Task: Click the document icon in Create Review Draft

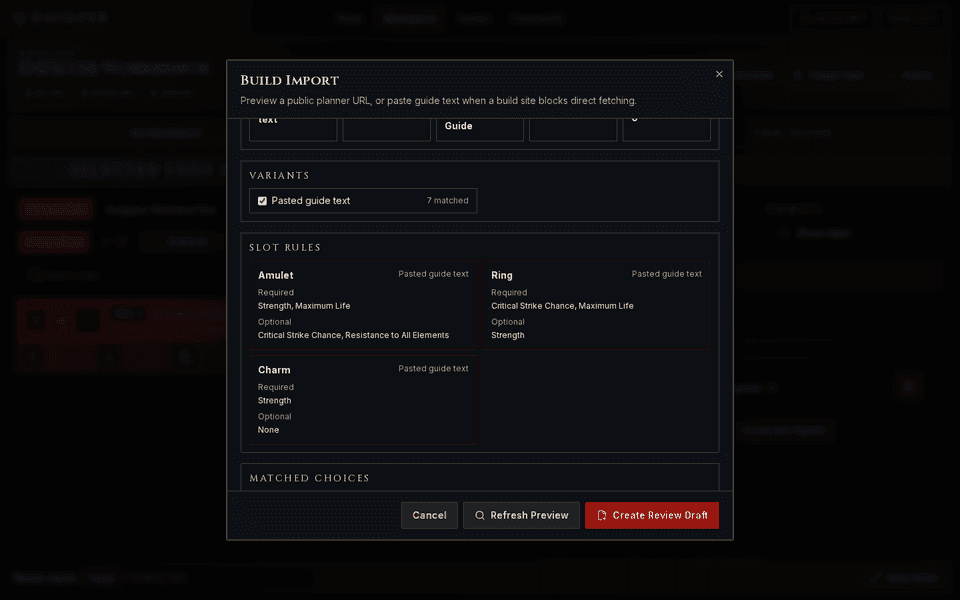Action: [602, 516]
